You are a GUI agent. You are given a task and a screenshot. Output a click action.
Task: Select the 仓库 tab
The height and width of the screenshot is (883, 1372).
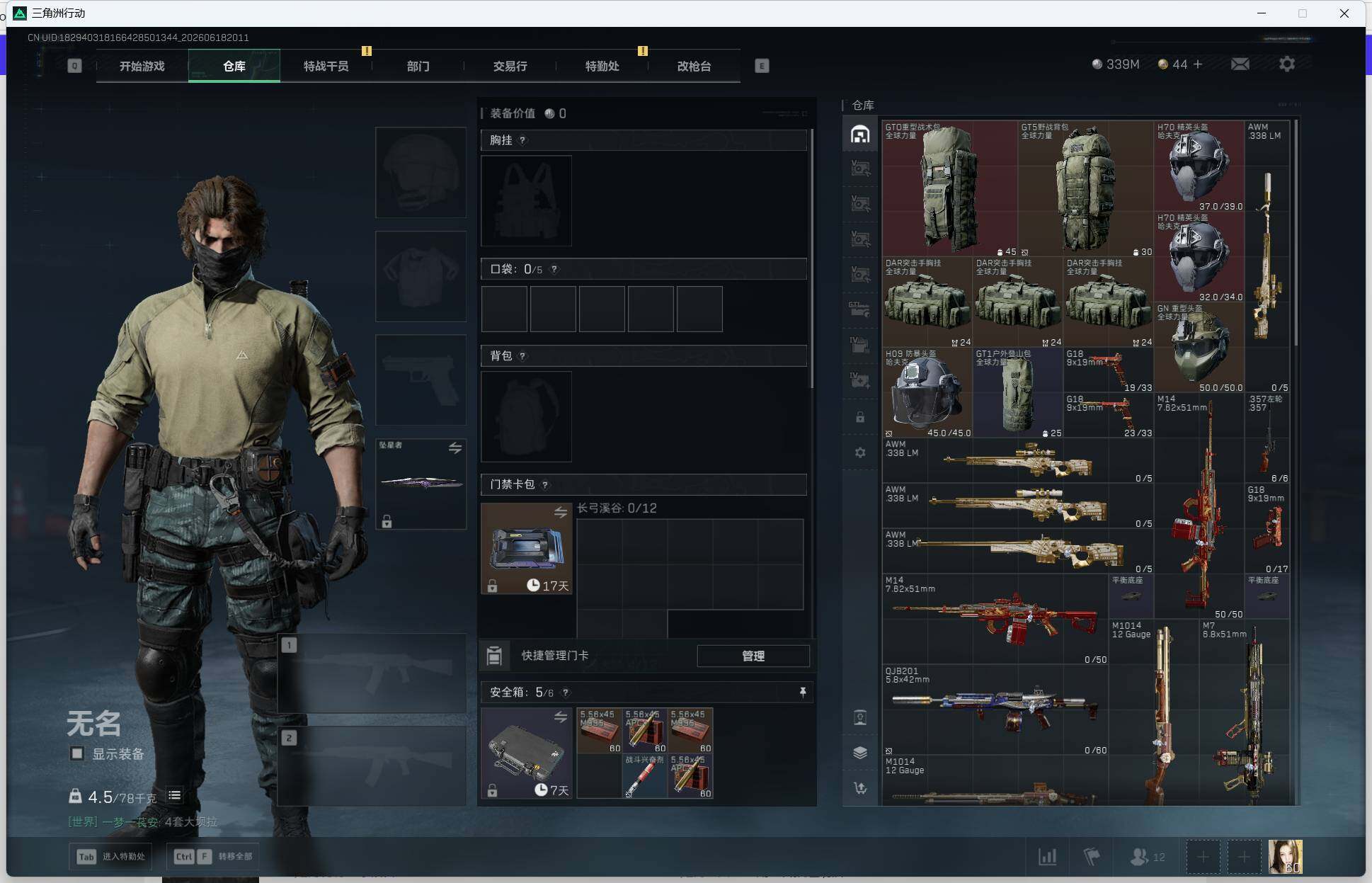[234, 66]
